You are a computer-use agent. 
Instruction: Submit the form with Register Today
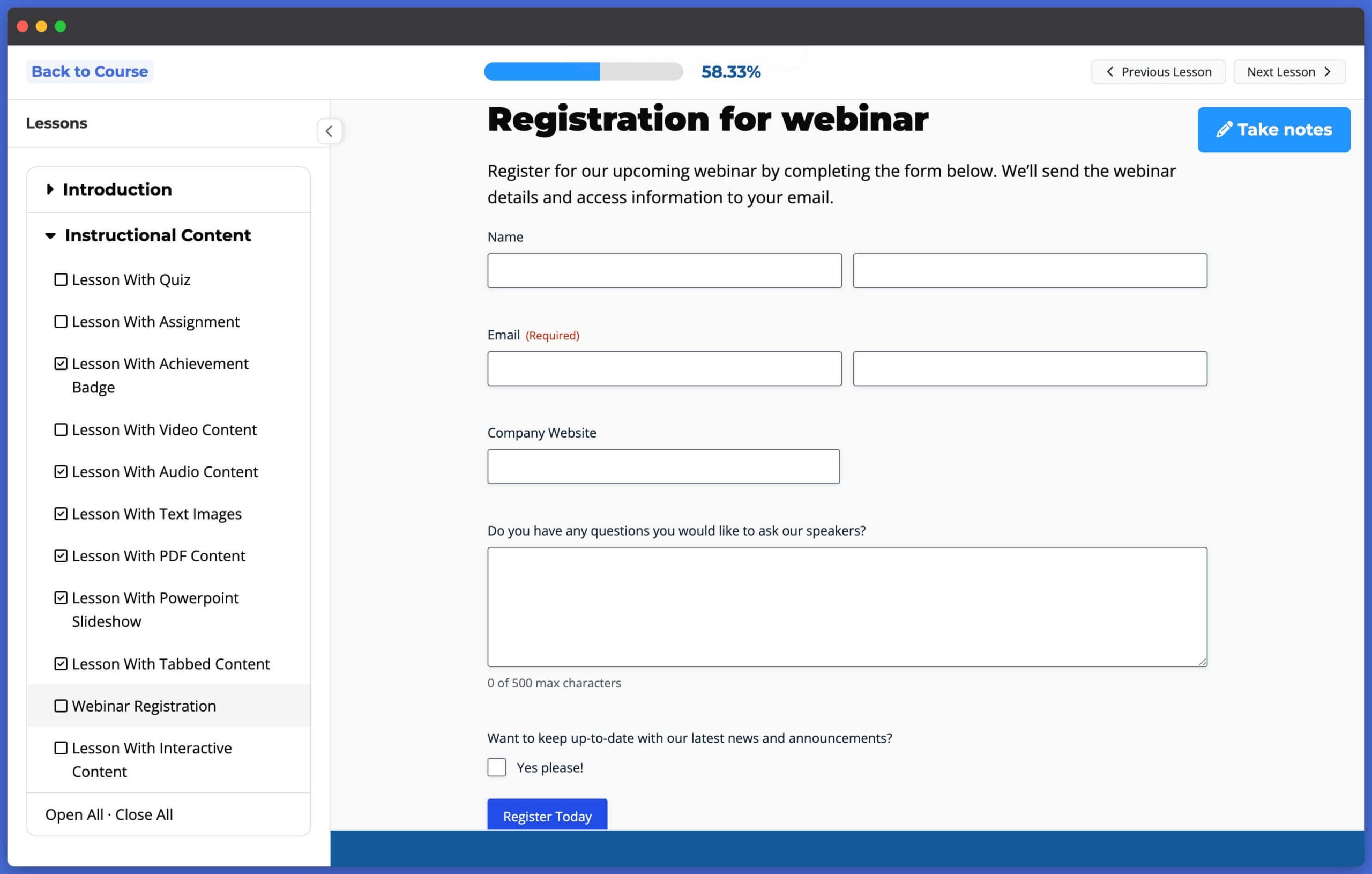[x=547, y=814]
